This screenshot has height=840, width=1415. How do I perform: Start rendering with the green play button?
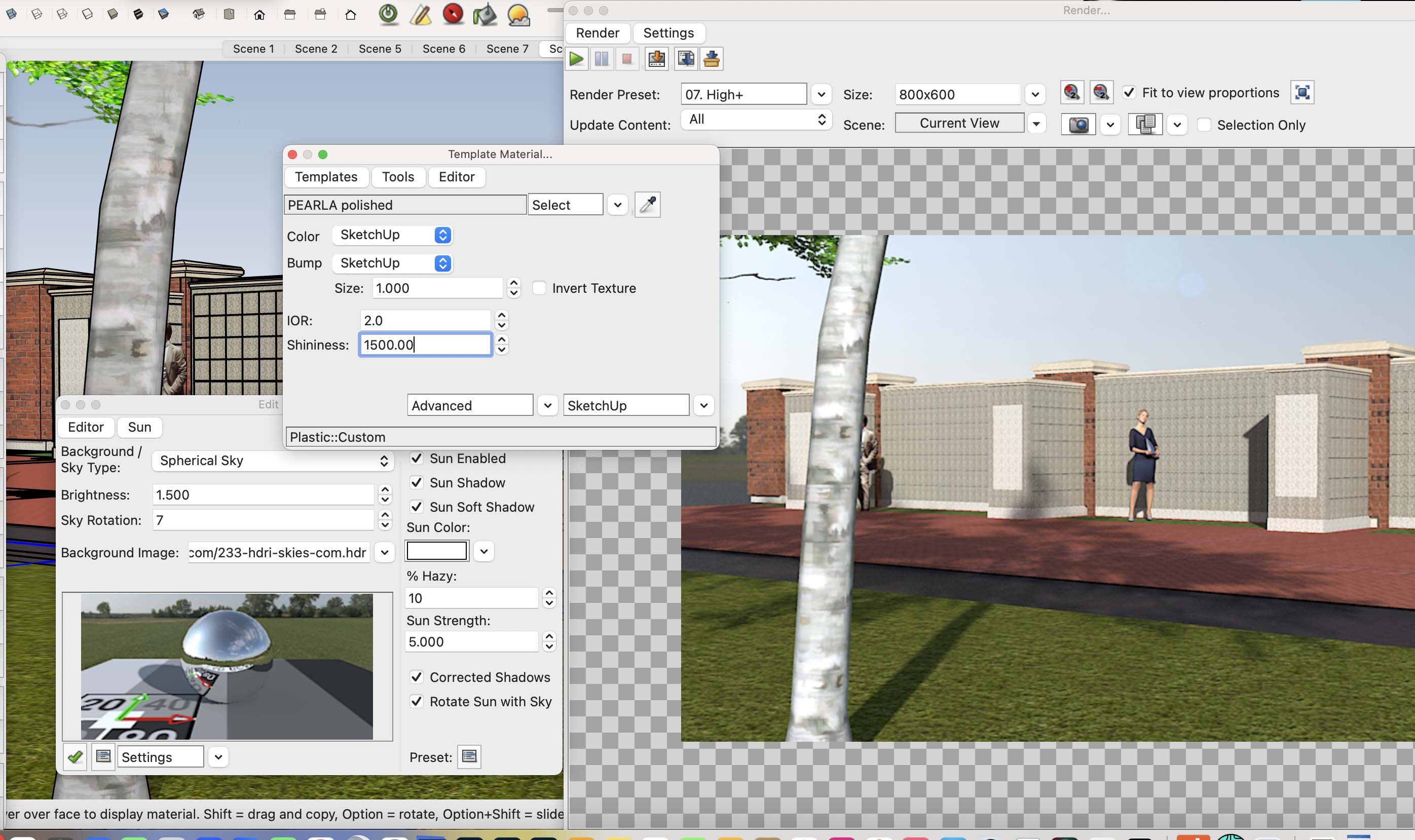576,59
